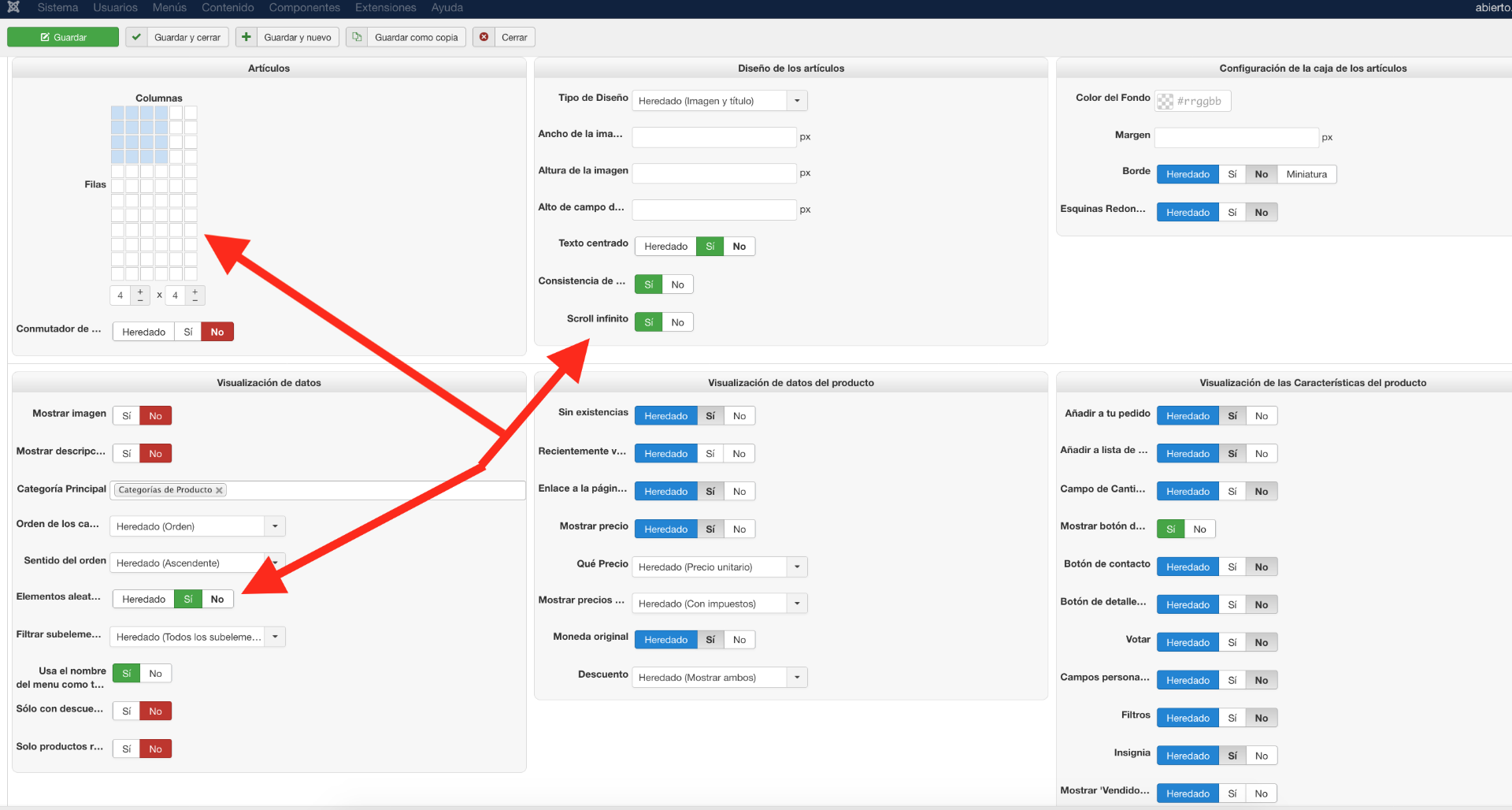Viewport: 1512px width, 810px height.
Task: Click the Margen input field
Action: 1236,137
